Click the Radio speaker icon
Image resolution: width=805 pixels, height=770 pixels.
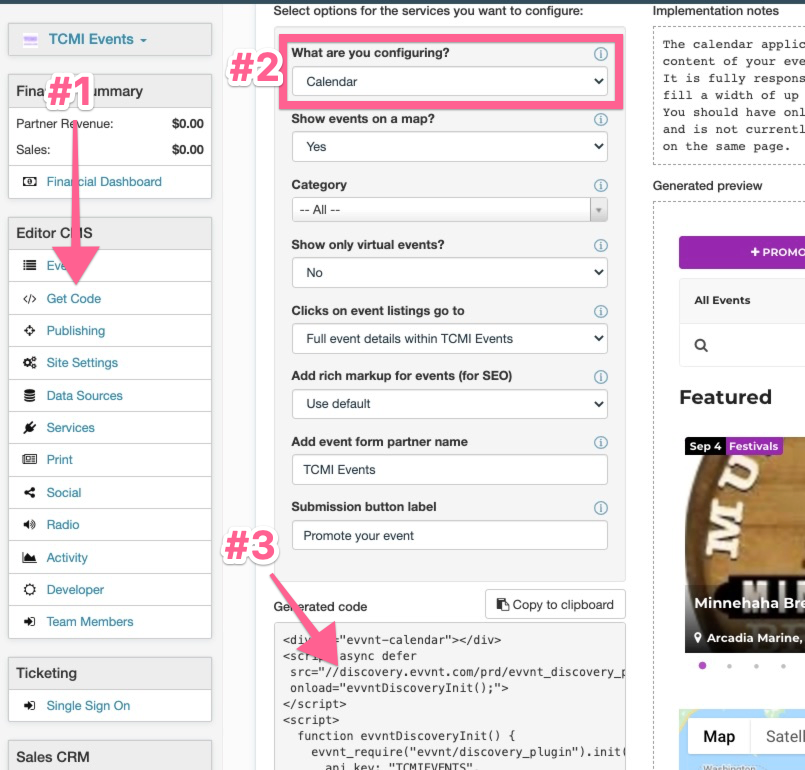tap(30, 525)
